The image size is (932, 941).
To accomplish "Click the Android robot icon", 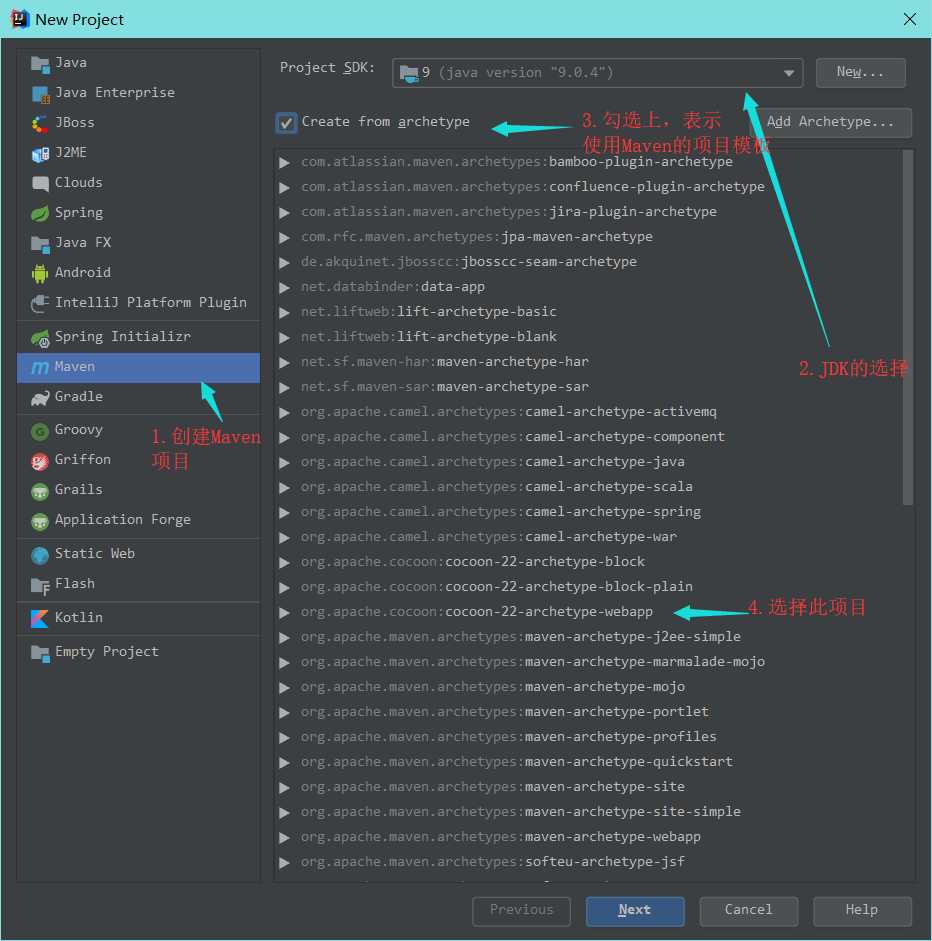I will click(x=40, y=273).
